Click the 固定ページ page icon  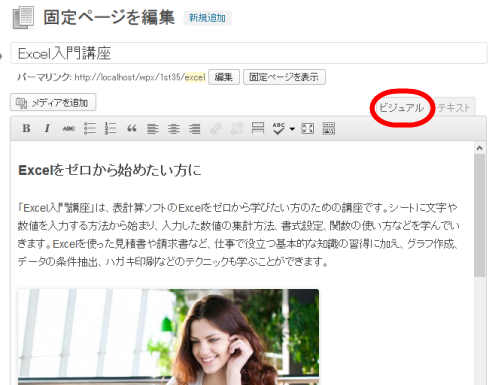23,17
